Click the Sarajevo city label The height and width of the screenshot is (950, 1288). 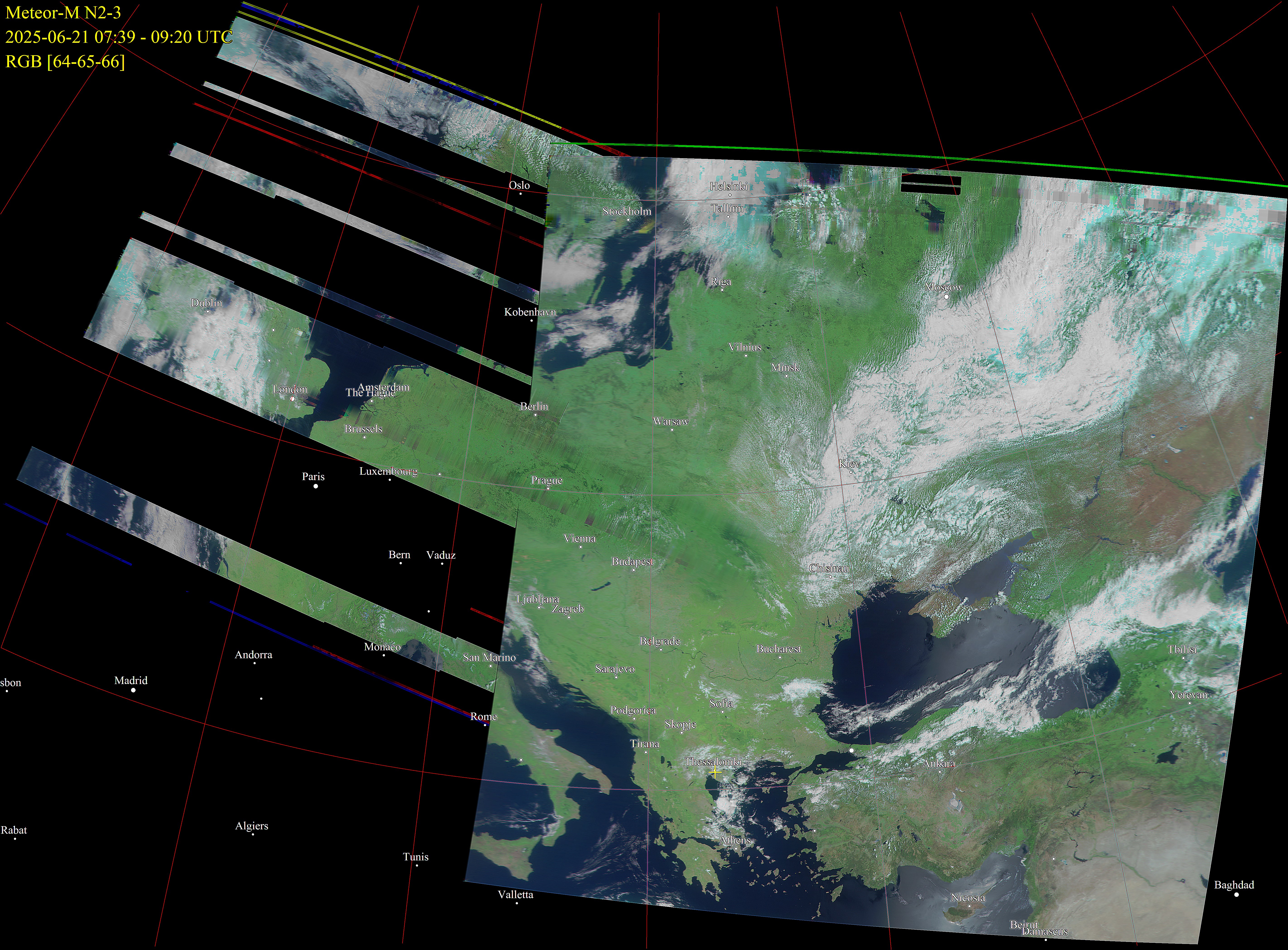point(615,669)
